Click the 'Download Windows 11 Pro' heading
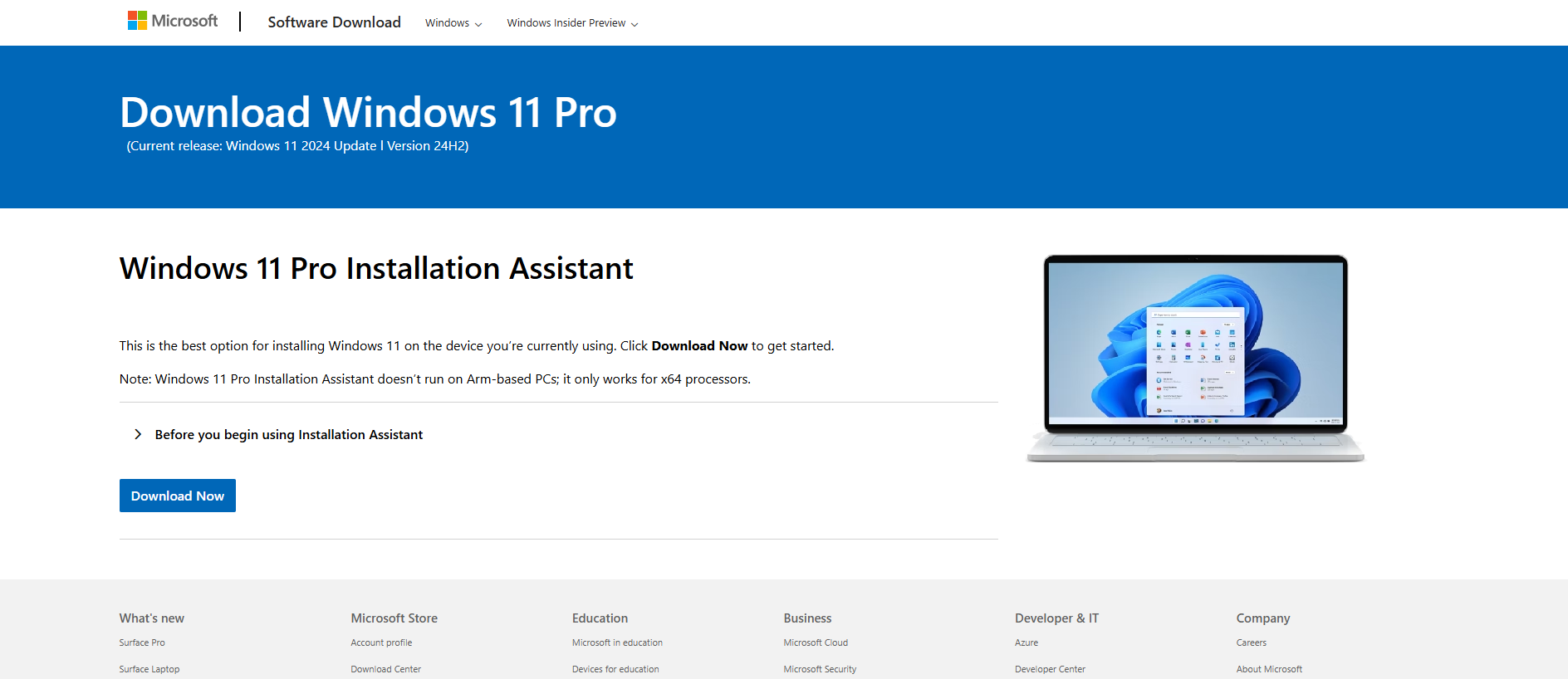1568x679 pixels. click(x=369, y=112)
